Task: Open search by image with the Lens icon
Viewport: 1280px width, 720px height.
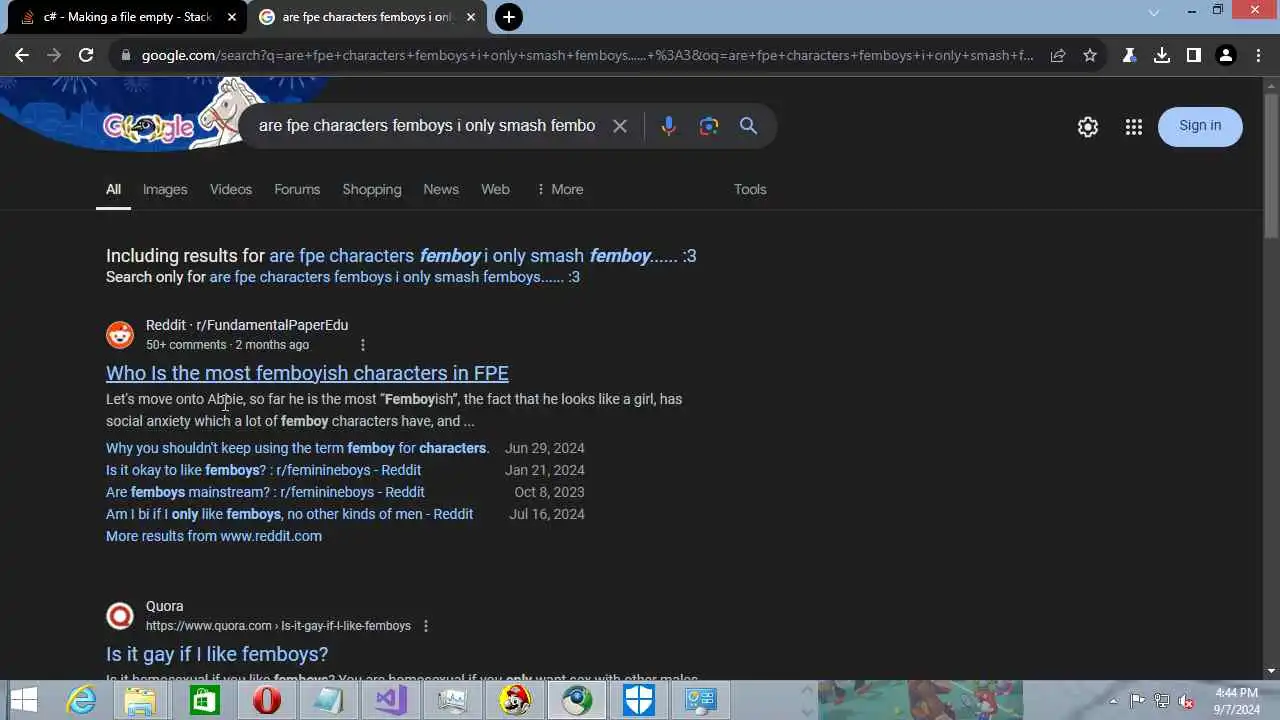Action: [x=709, y=126]
